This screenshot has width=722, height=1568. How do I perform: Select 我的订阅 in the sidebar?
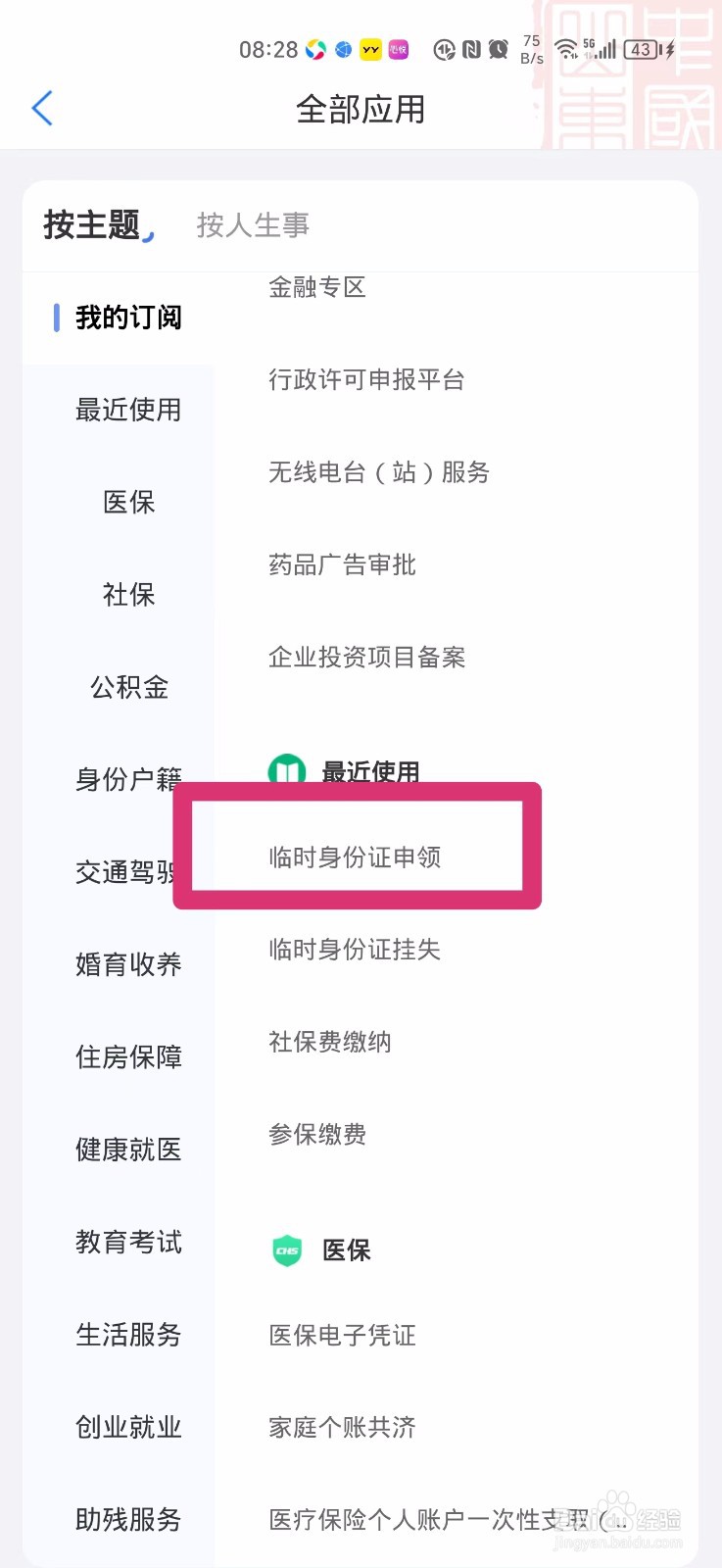pyautogui.click(x=128, y=318)
